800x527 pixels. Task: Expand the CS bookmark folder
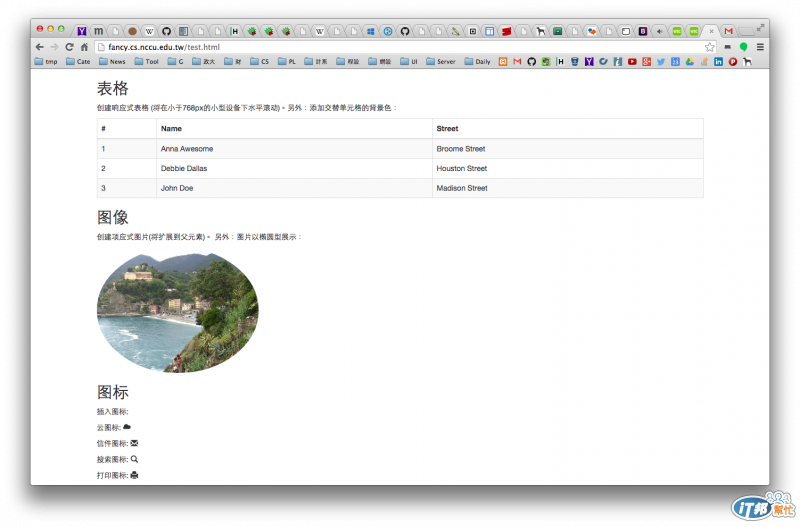click(259, 62)
